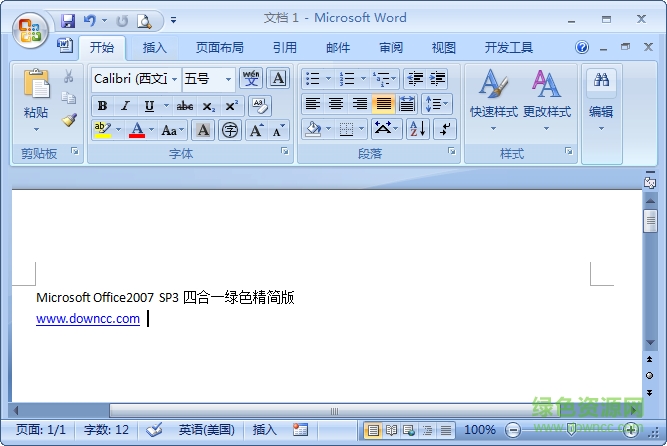This screenshot has width=667, height=446.
Task: Activate the Format Painter brush
Action: [x=69, y=120]
